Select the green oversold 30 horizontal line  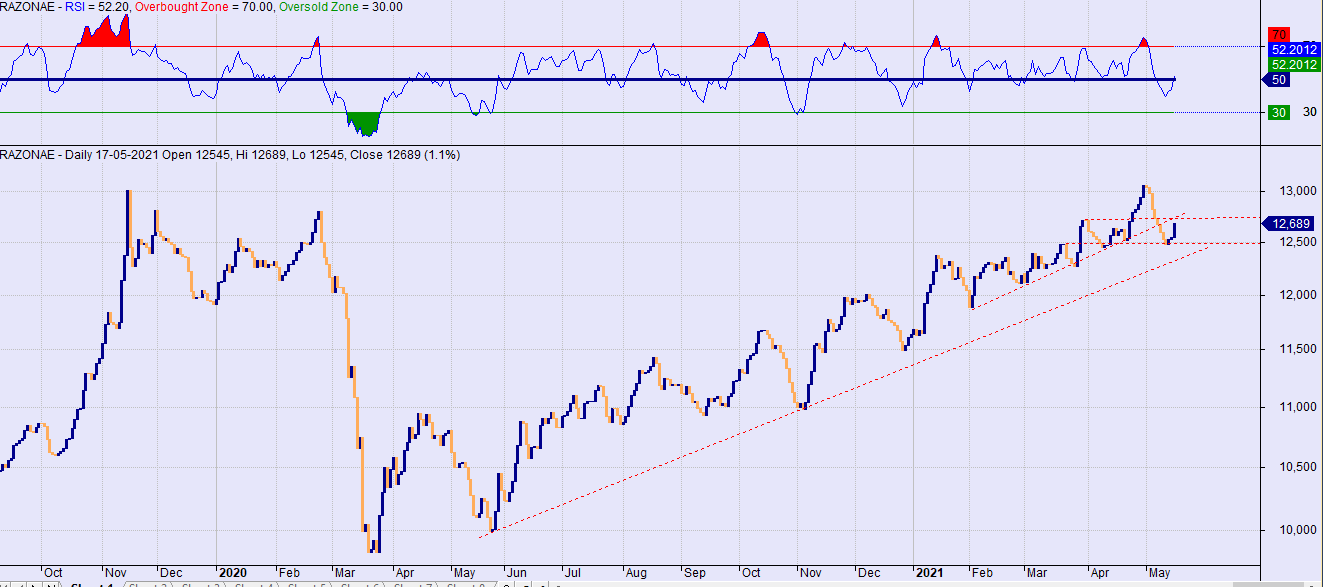point(587,112)
